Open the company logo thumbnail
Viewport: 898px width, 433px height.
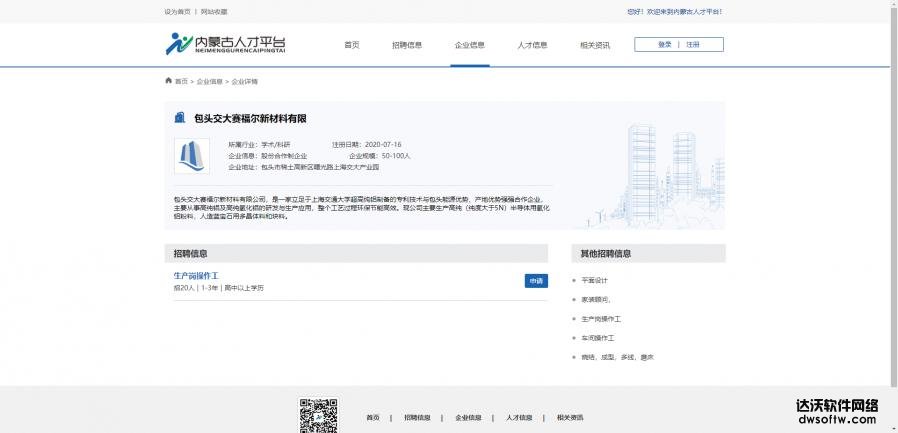(192, 156)
